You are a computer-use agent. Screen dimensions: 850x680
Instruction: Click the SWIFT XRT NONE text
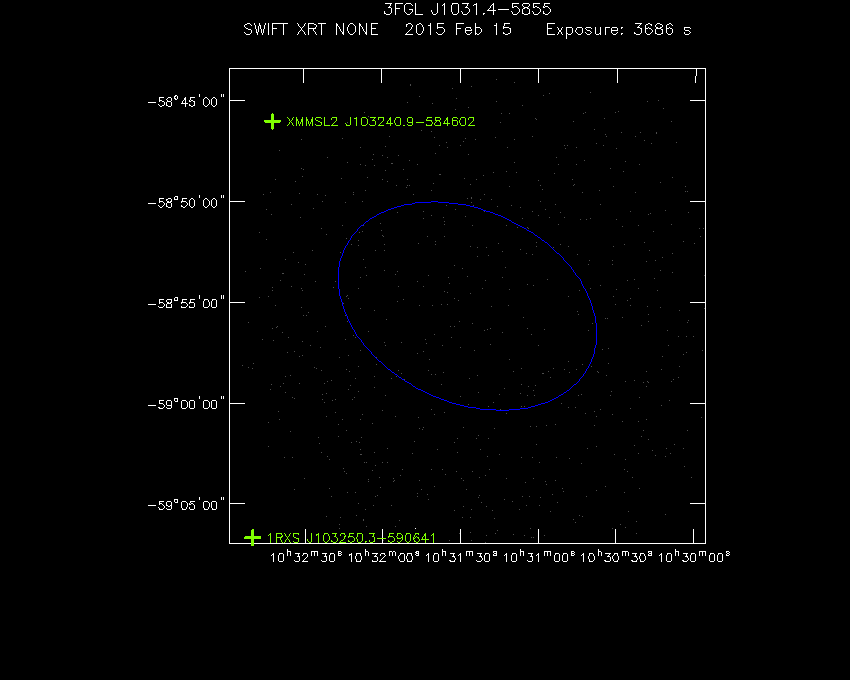tap(311, 29)
